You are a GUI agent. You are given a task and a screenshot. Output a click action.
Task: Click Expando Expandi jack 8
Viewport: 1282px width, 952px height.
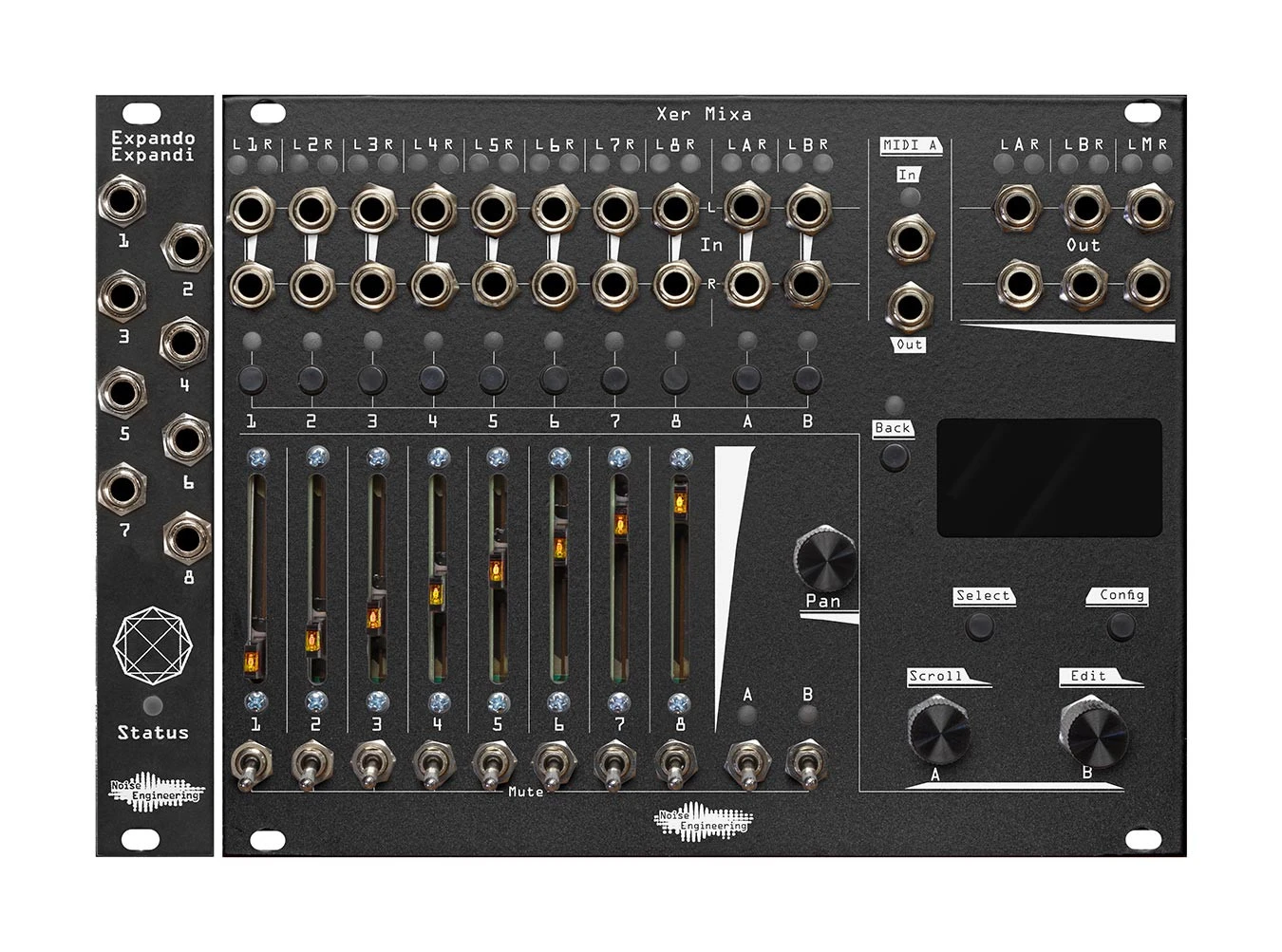click(186, 539)
